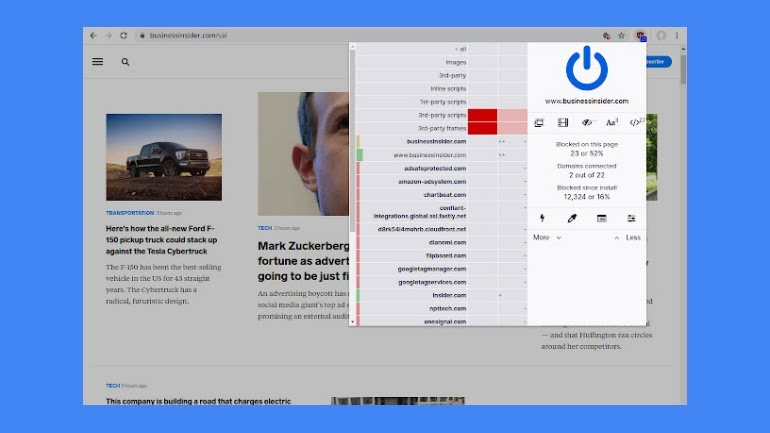The width and height of the screenshot is (770, 433).
Task: Go back using browser back arrow
Action: (93, 35)
